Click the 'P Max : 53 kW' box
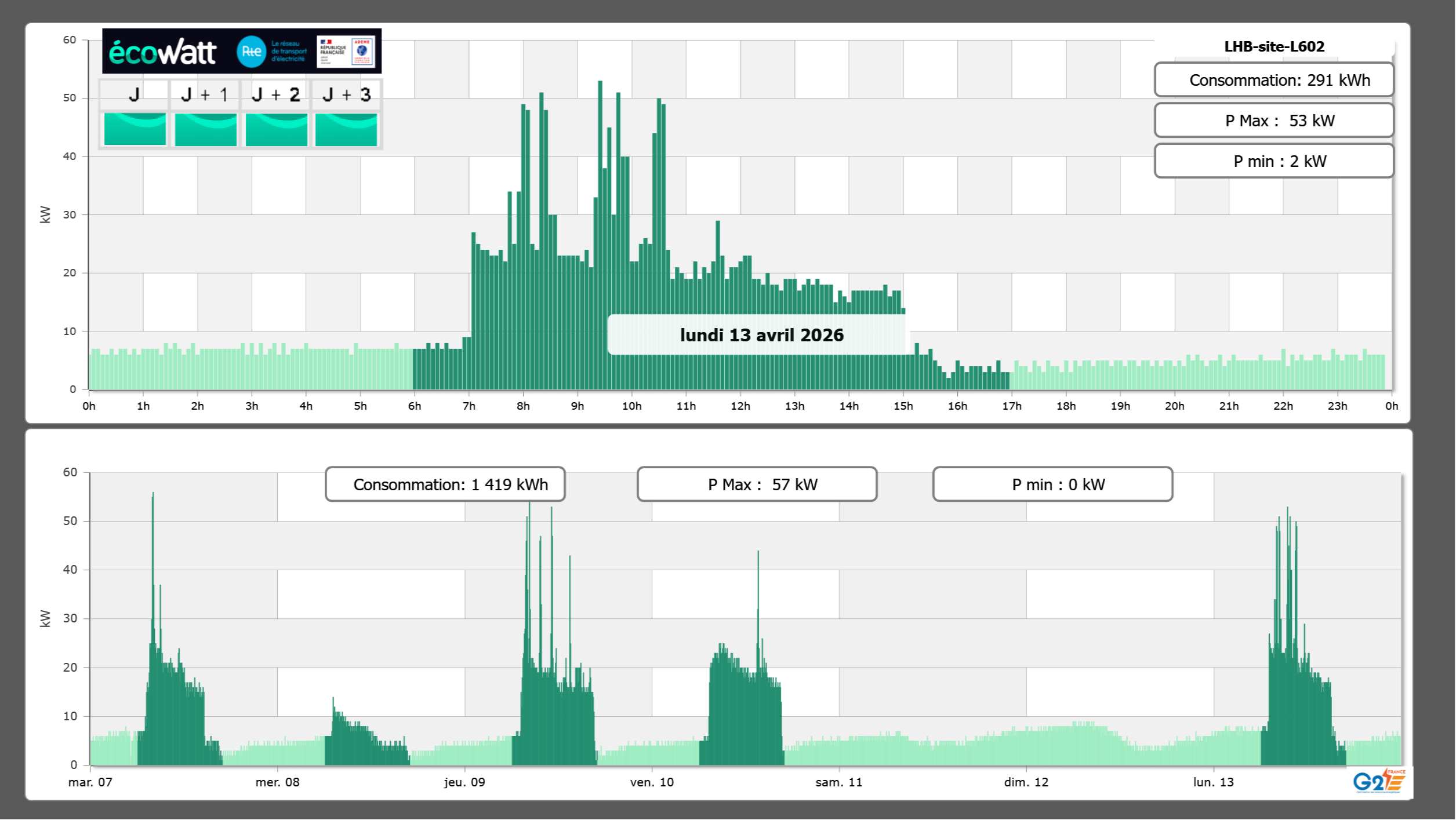The height and width of the screenshot is (820, 1456). pyautogui.click(x=1274, y=121)
